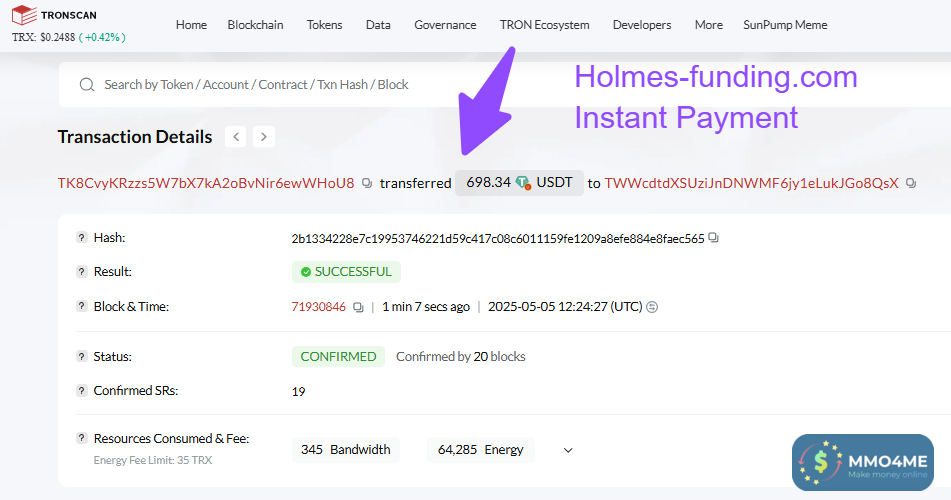Open SunPump Meme link
The image size is (951, 500).
pyautogui.click(x=785, y=25)
